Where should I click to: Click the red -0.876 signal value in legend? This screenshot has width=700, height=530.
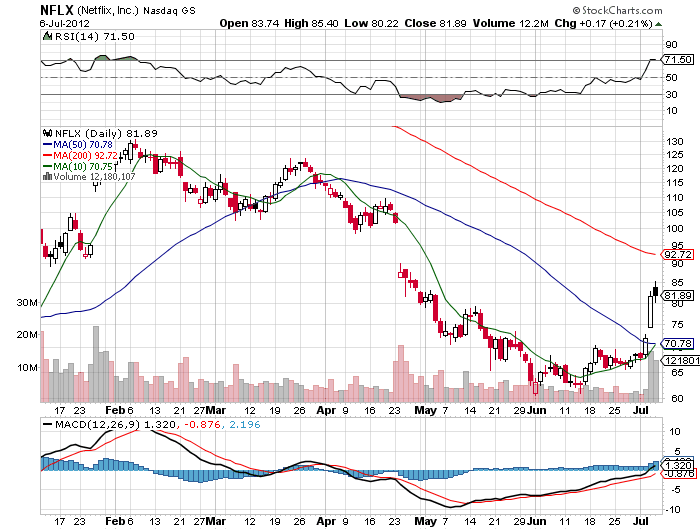click(x=200, y=425)
